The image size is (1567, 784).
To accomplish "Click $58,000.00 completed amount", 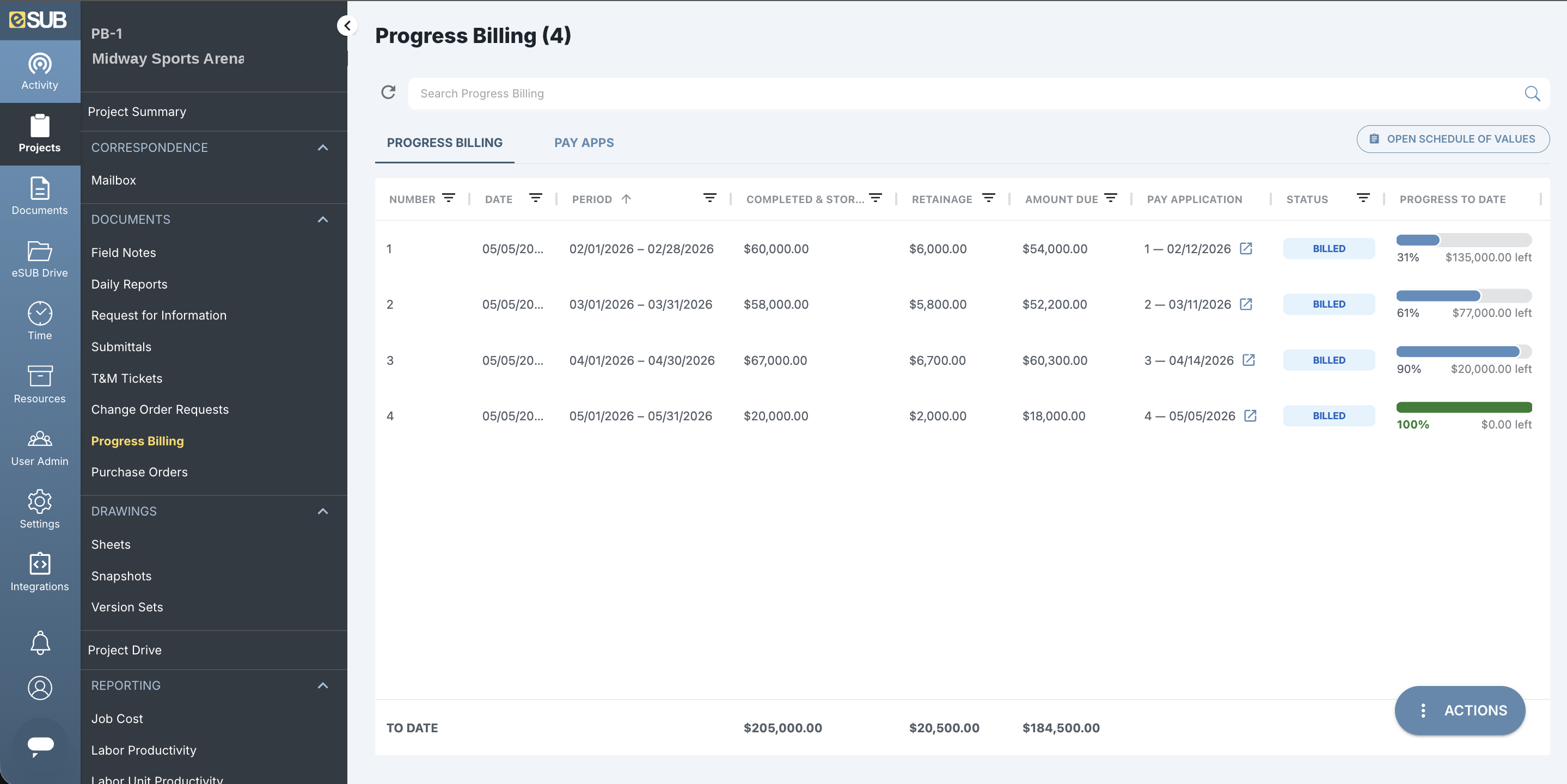I will point(775,304).
